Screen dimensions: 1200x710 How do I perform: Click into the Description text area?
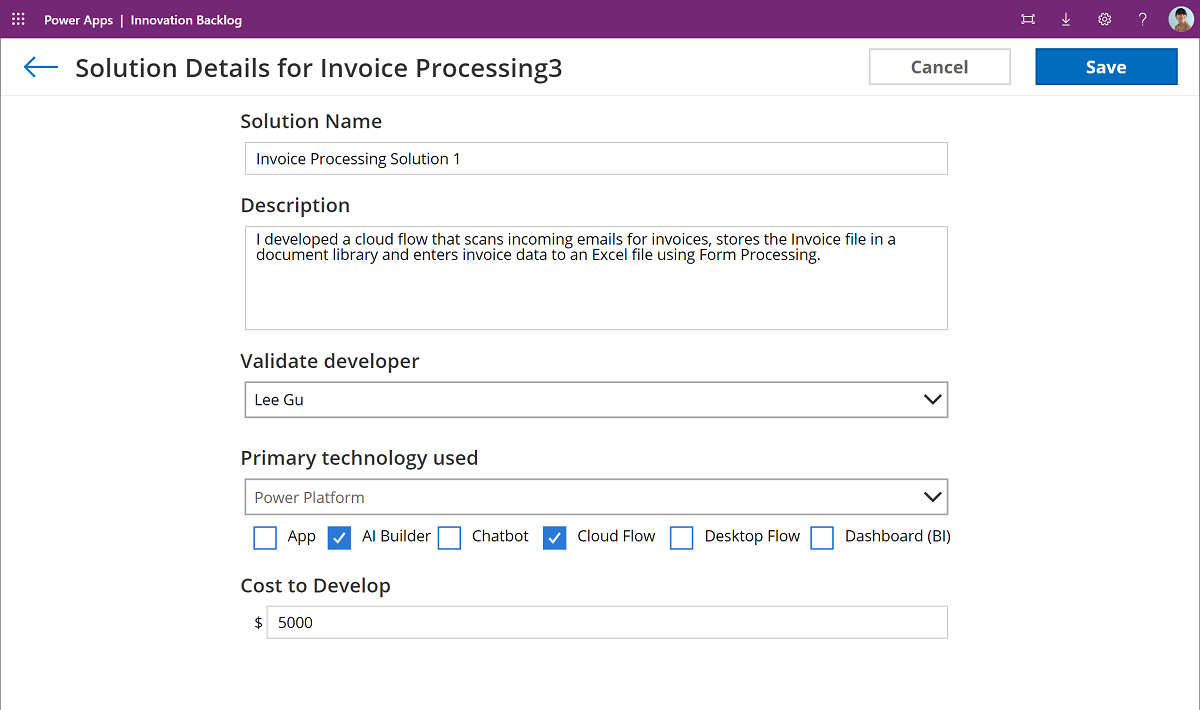point(596,278)
